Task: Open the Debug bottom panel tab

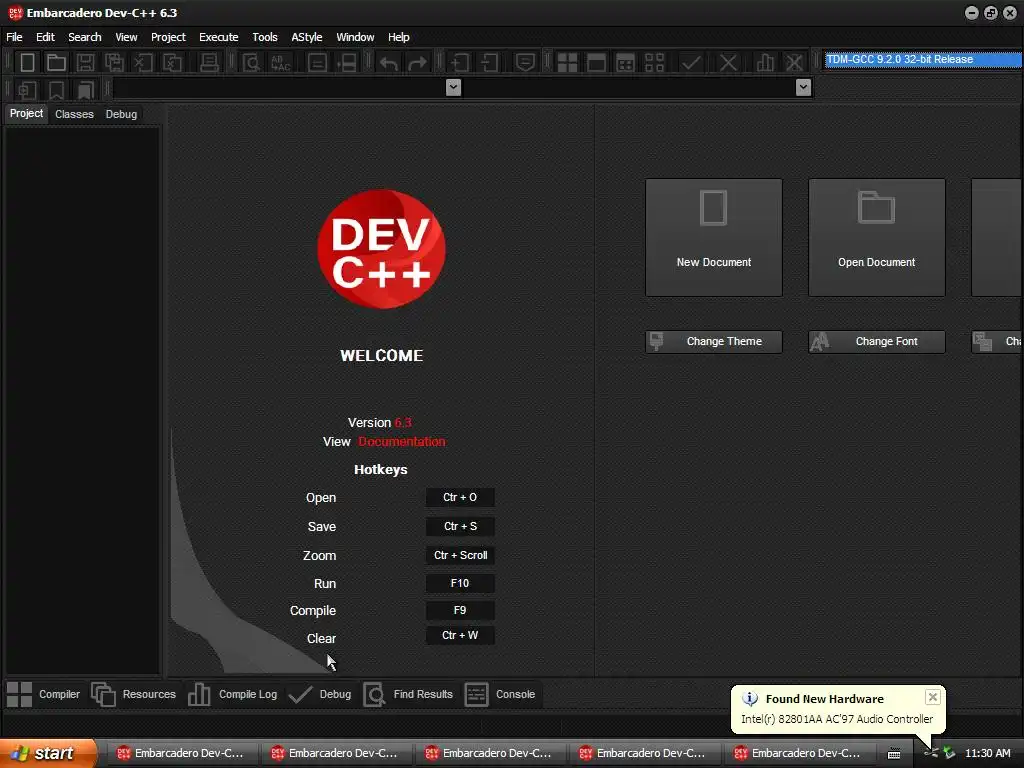Action: (320, 694)
